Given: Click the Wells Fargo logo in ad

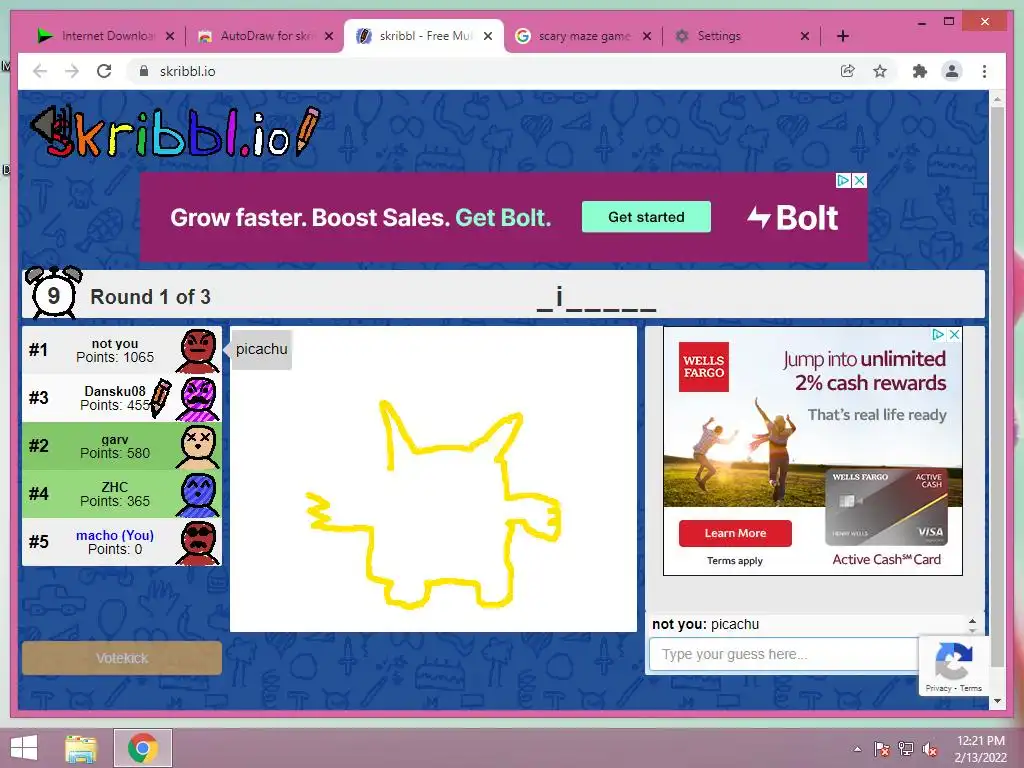Looking at the screenshot, I should coord(703,366).
